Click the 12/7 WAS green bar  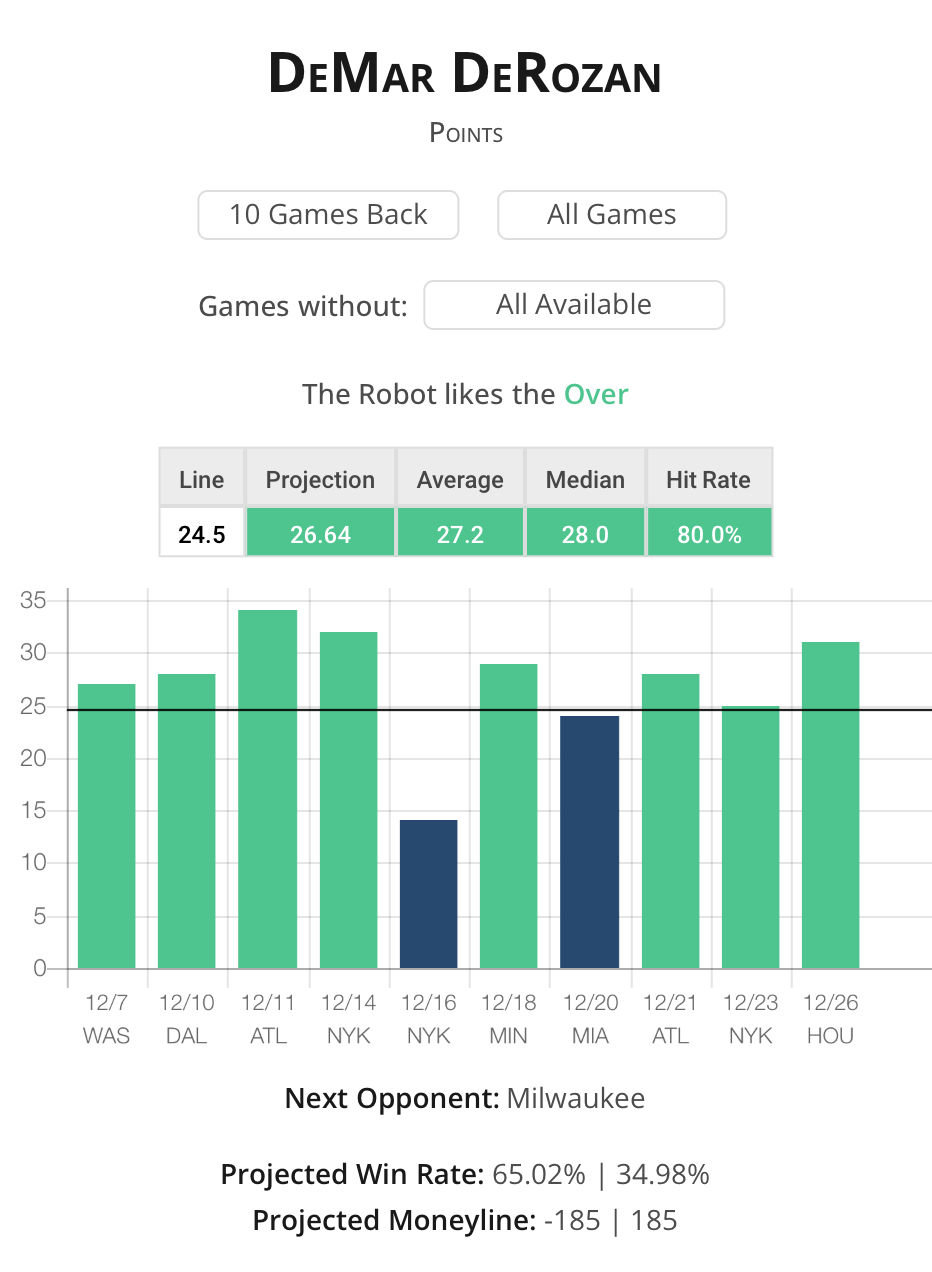[107, 826]
